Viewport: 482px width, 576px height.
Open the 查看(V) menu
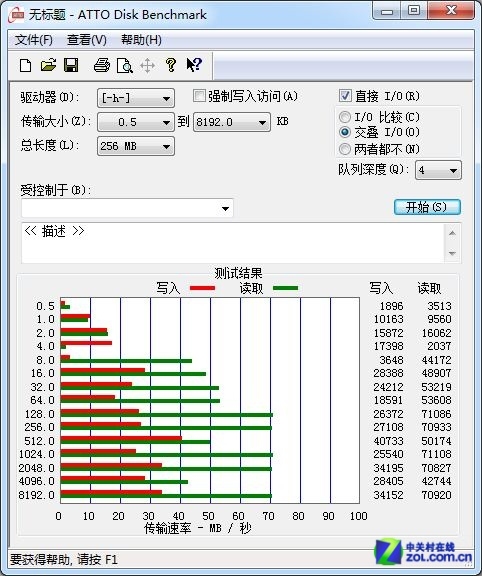(x=87, y=40)
